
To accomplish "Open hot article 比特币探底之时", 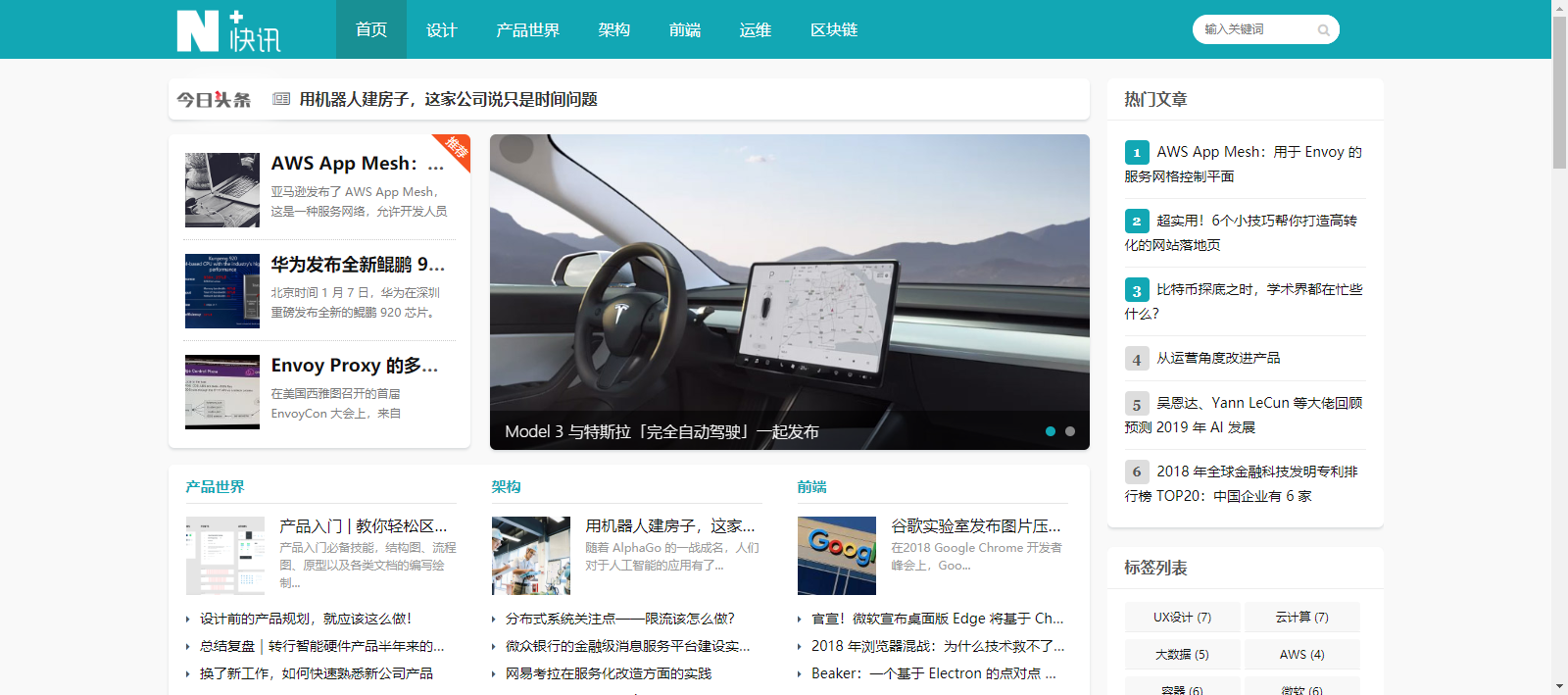I will [1244, 302].
